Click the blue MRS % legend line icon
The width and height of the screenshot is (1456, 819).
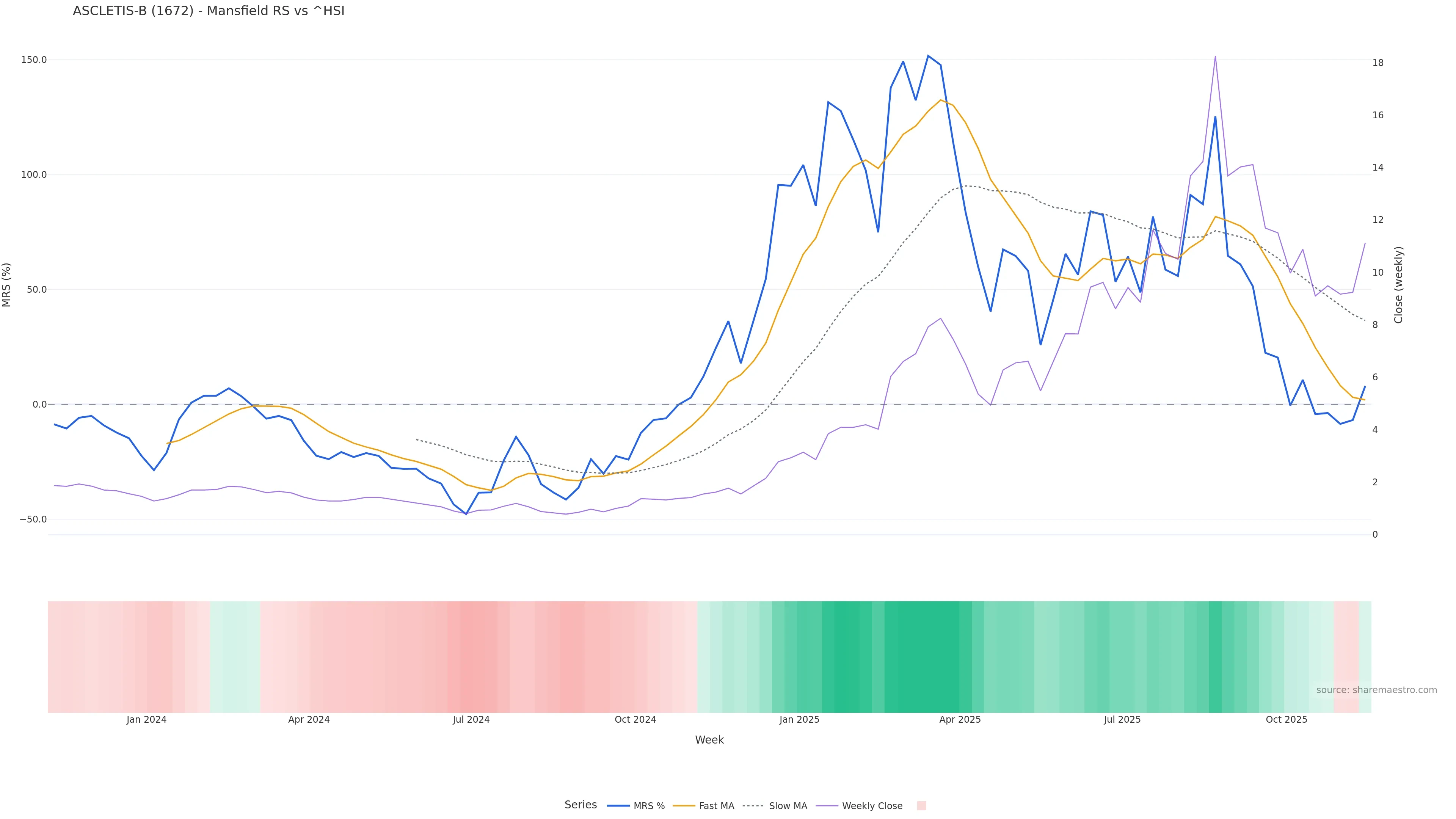618,806
